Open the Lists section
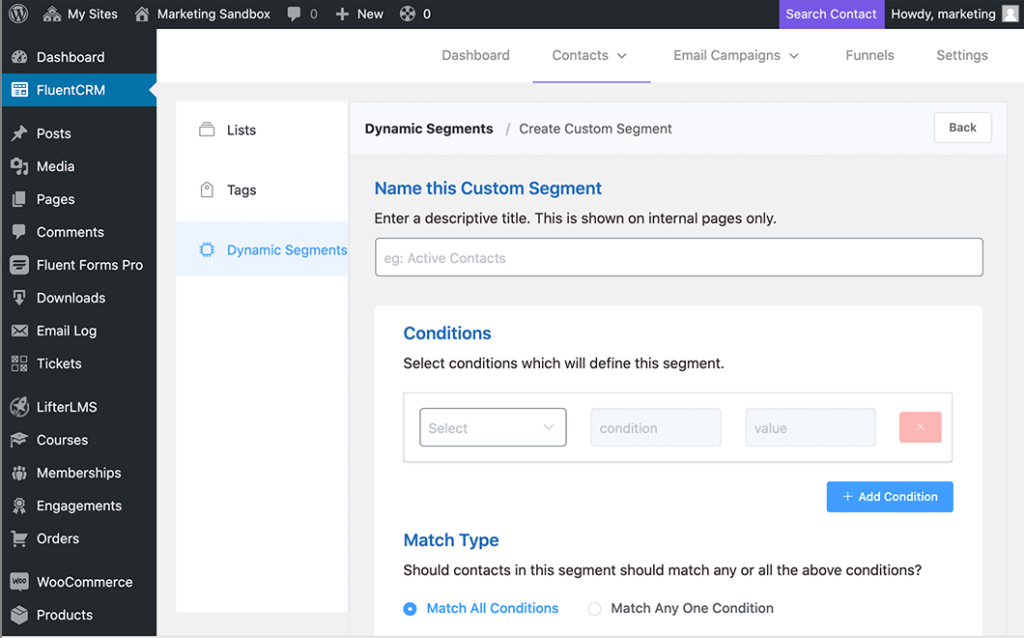 [x=263, y=130]
